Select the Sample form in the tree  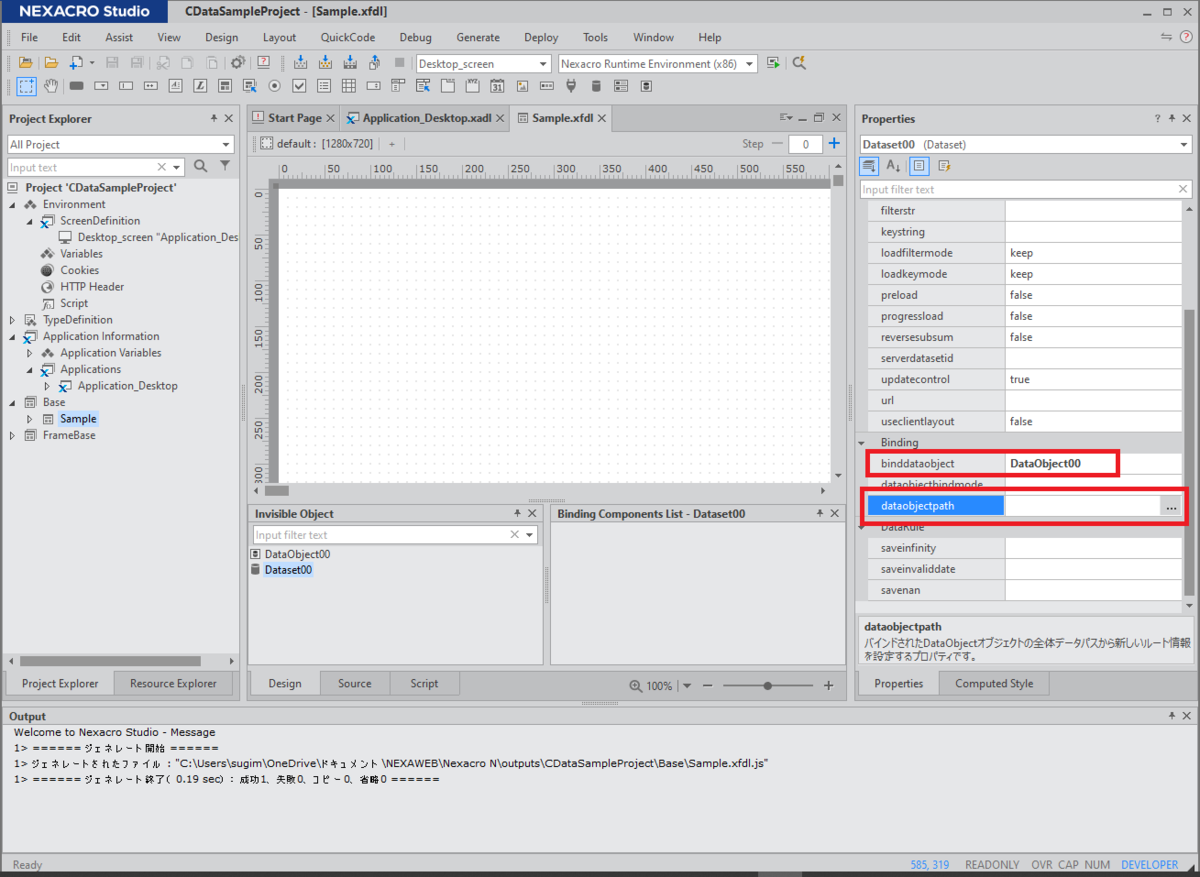coord(78,419)
